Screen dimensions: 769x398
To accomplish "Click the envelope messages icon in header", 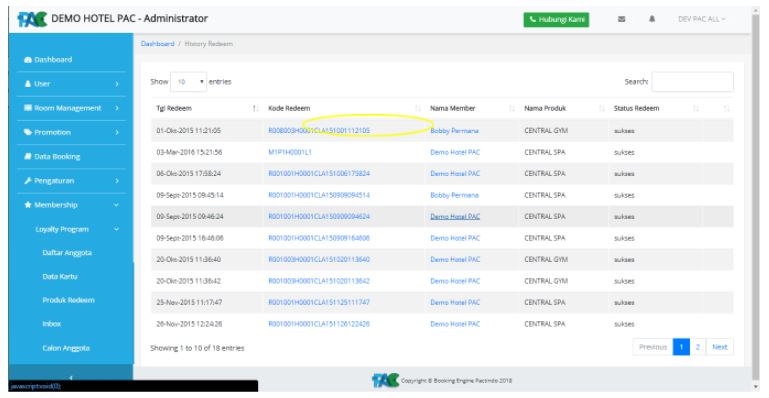I will [621, 19].
